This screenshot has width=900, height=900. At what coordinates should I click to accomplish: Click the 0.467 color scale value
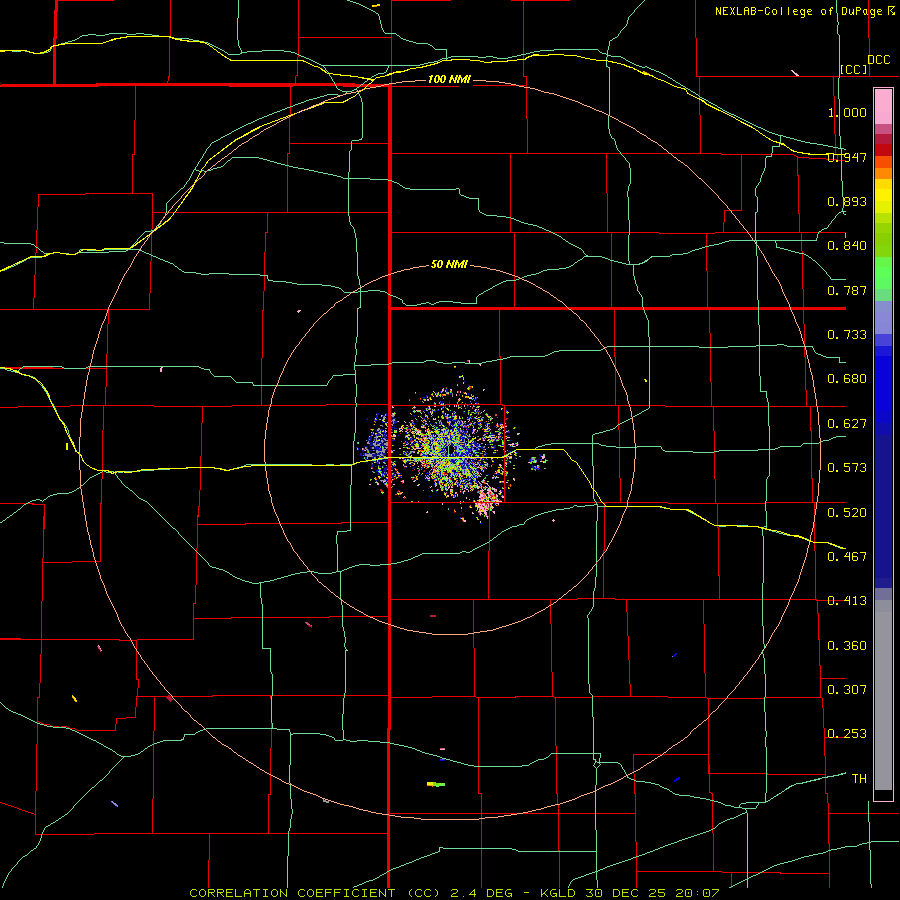[x=847, y=556]
